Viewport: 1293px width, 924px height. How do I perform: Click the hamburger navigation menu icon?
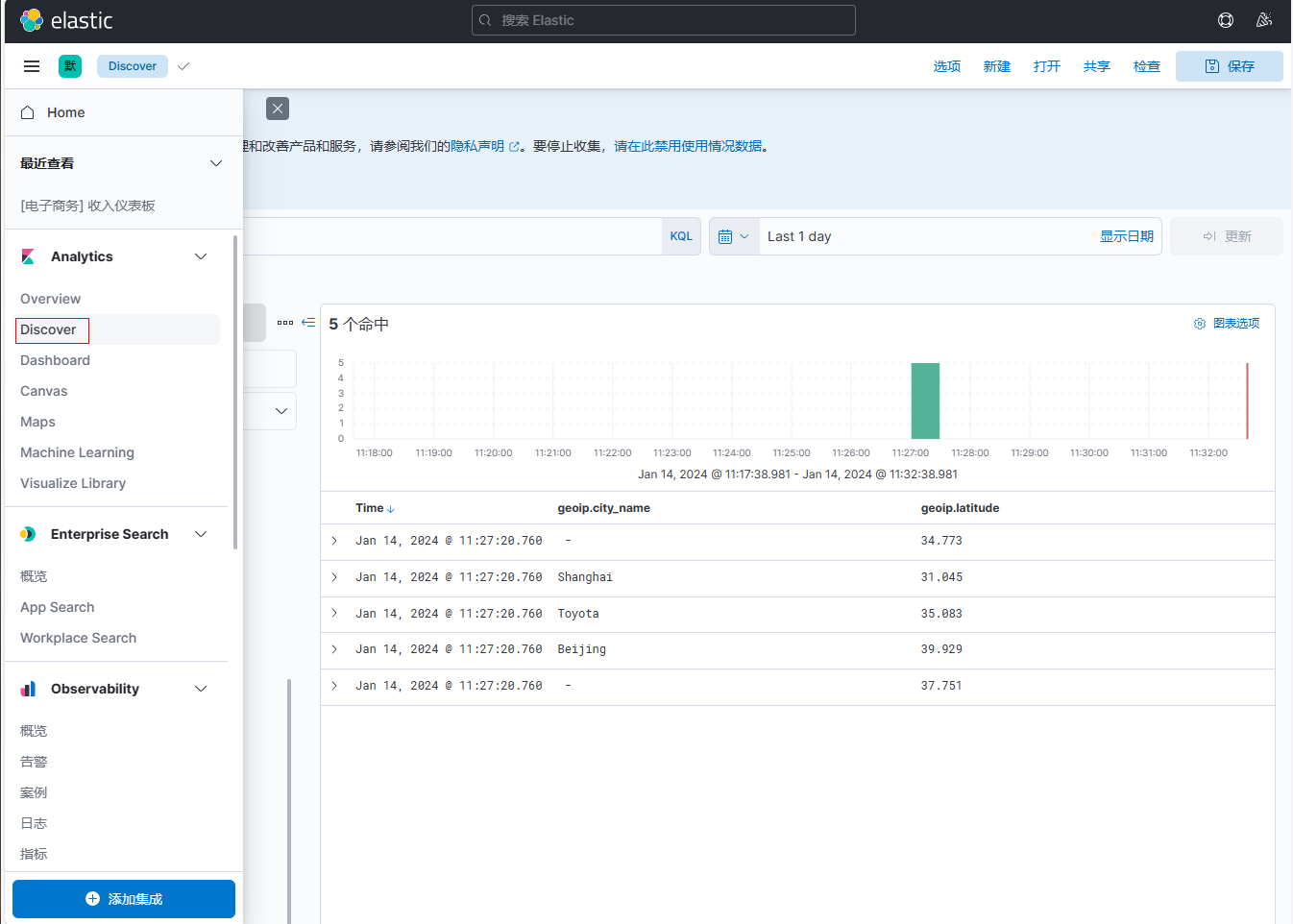pos(32,66)
